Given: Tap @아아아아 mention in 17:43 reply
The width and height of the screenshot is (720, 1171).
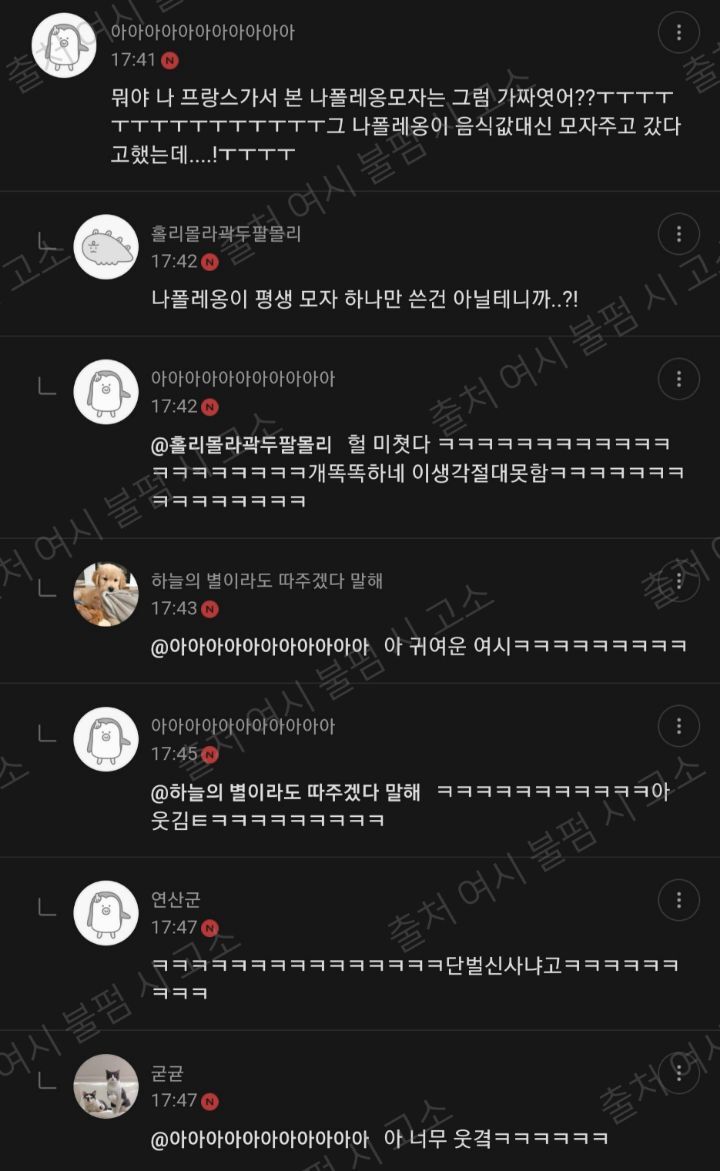Looking at the screenshot, I should (x=260, y=647).
